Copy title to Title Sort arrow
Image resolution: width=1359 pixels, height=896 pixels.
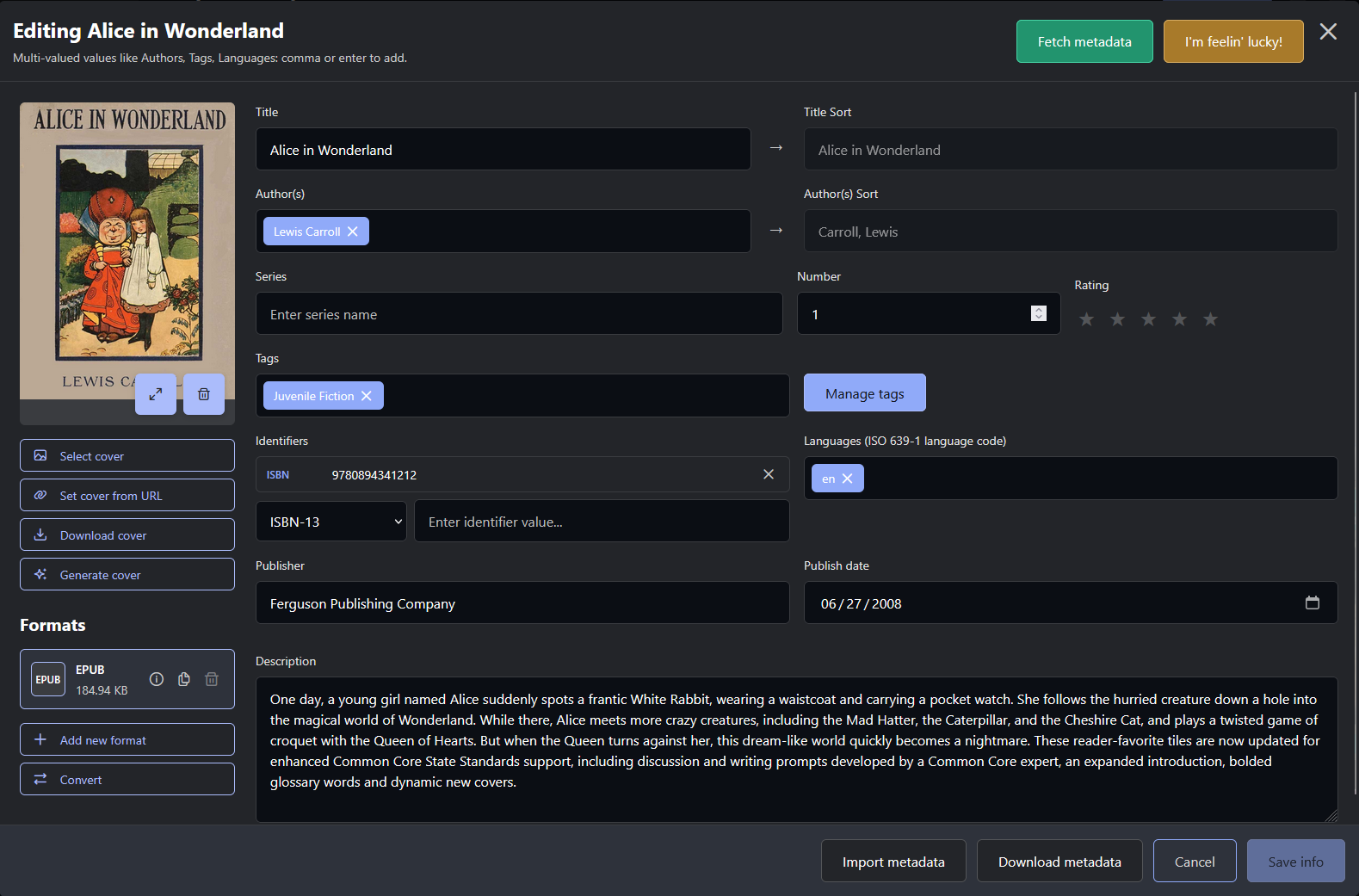tap(776, 148)
